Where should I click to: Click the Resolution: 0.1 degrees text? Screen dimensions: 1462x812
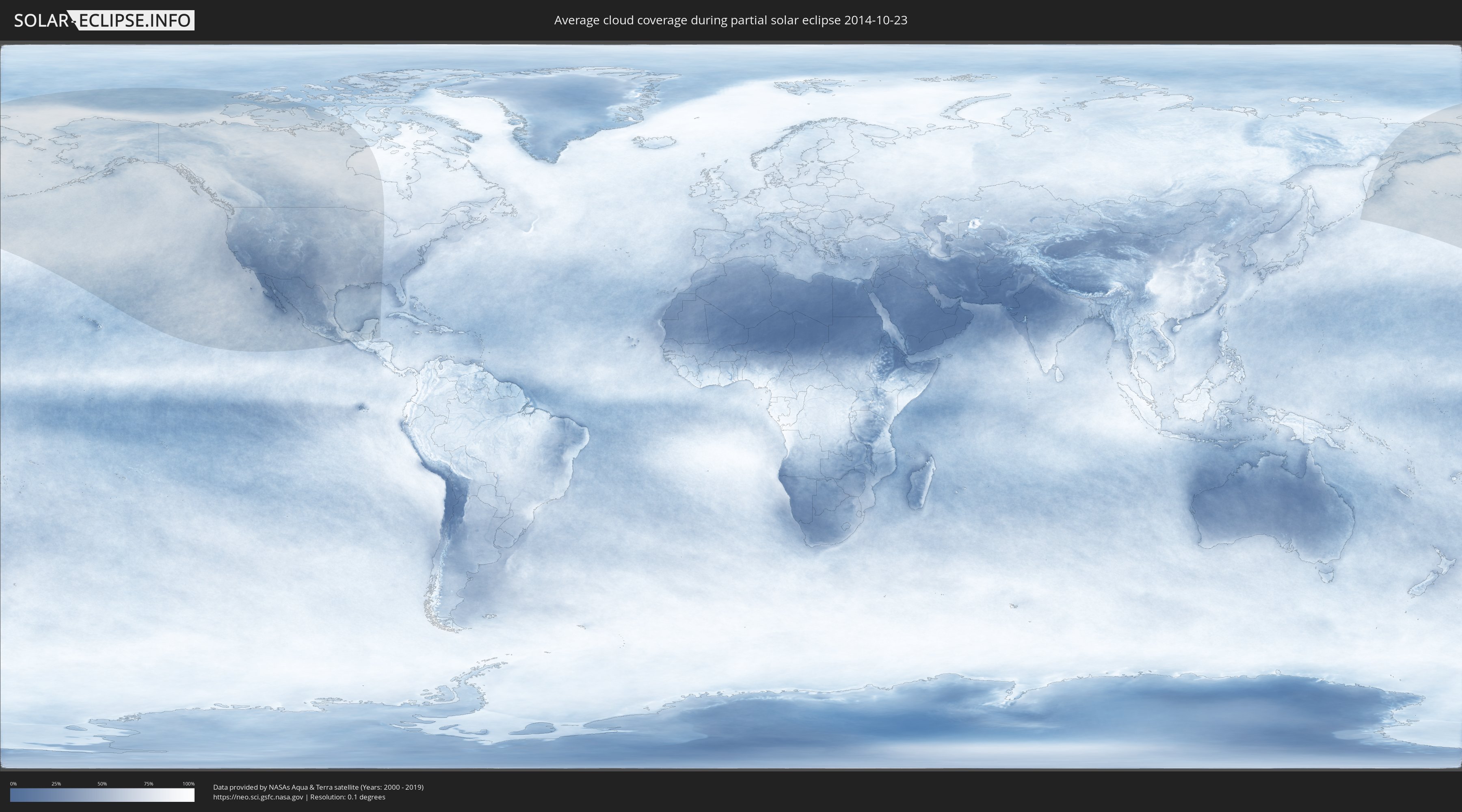[347, 797]
